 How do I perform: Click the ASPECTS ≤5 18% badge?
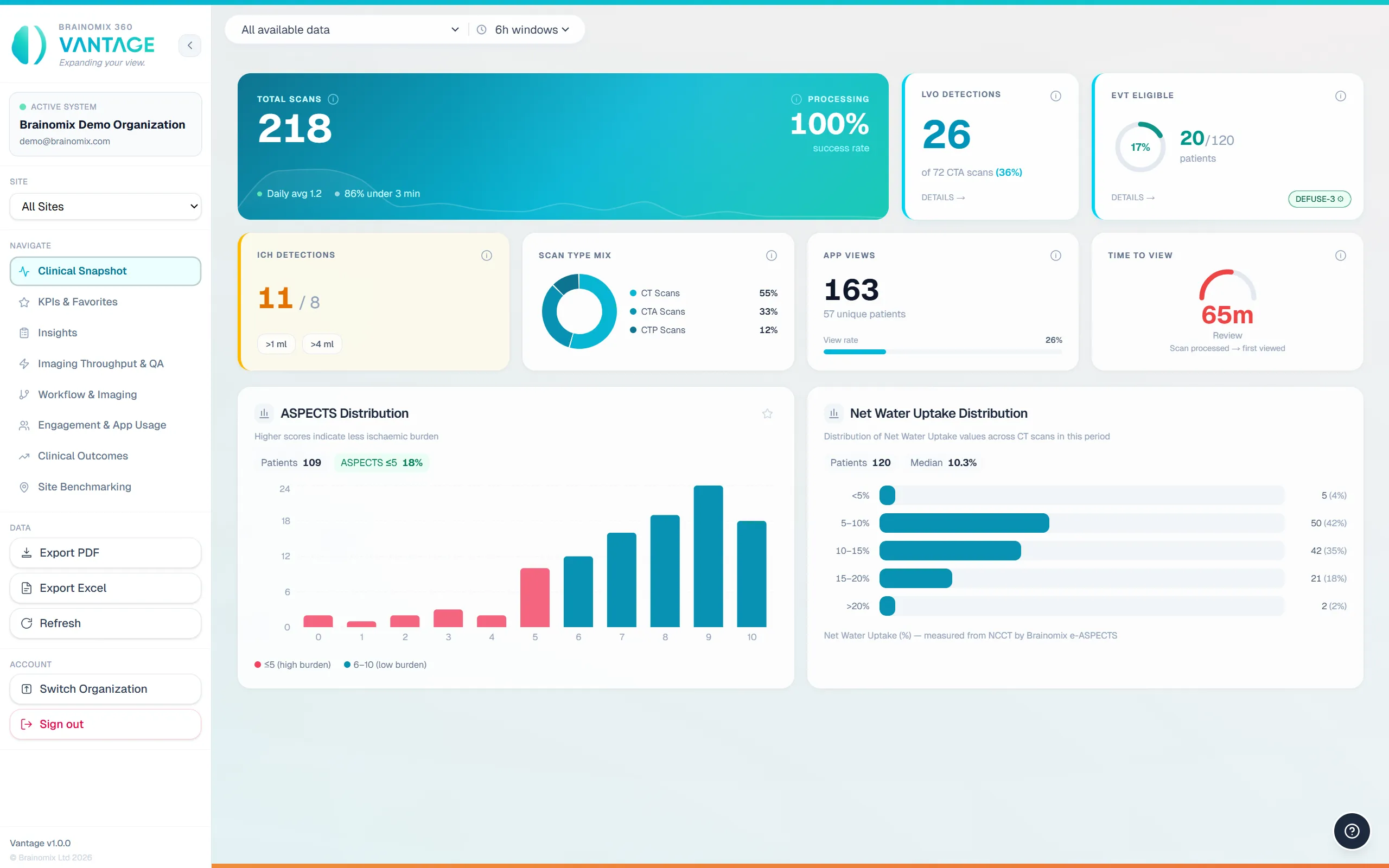click(x=381, y=463)
